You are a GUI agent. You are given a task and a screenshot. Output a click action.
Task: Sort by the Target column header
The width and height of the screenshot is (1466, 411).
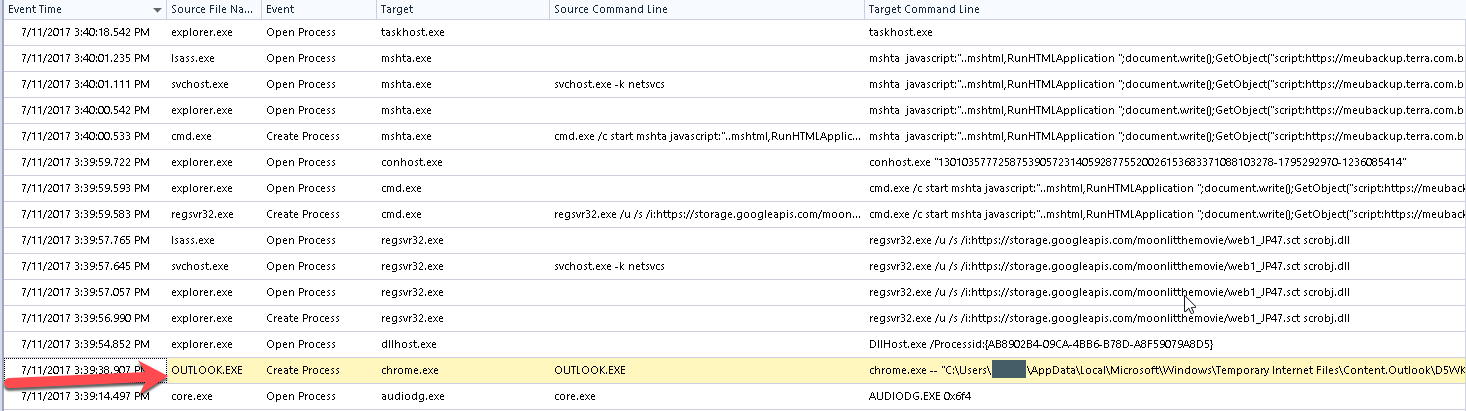pyautogui.click(x=398, y=10)
